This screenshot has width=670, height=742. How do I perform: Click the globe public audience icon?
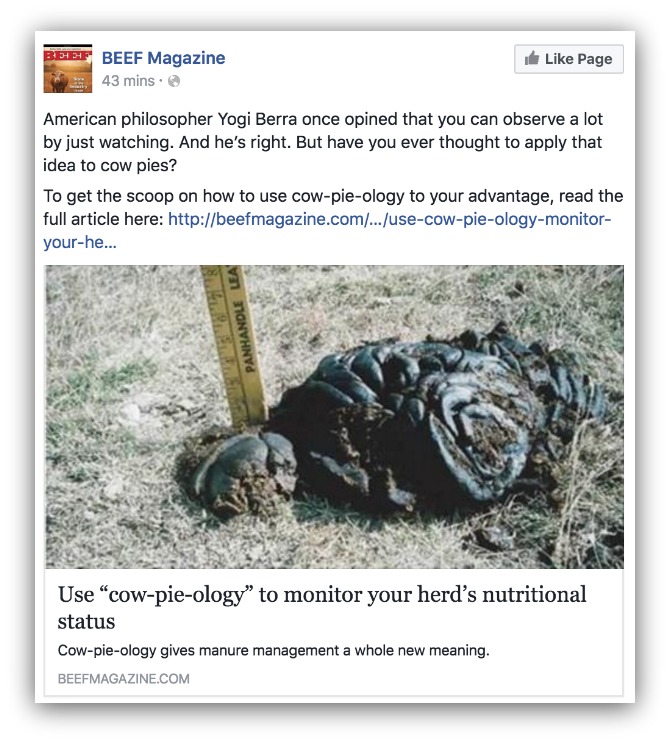(x=174, y=81)
